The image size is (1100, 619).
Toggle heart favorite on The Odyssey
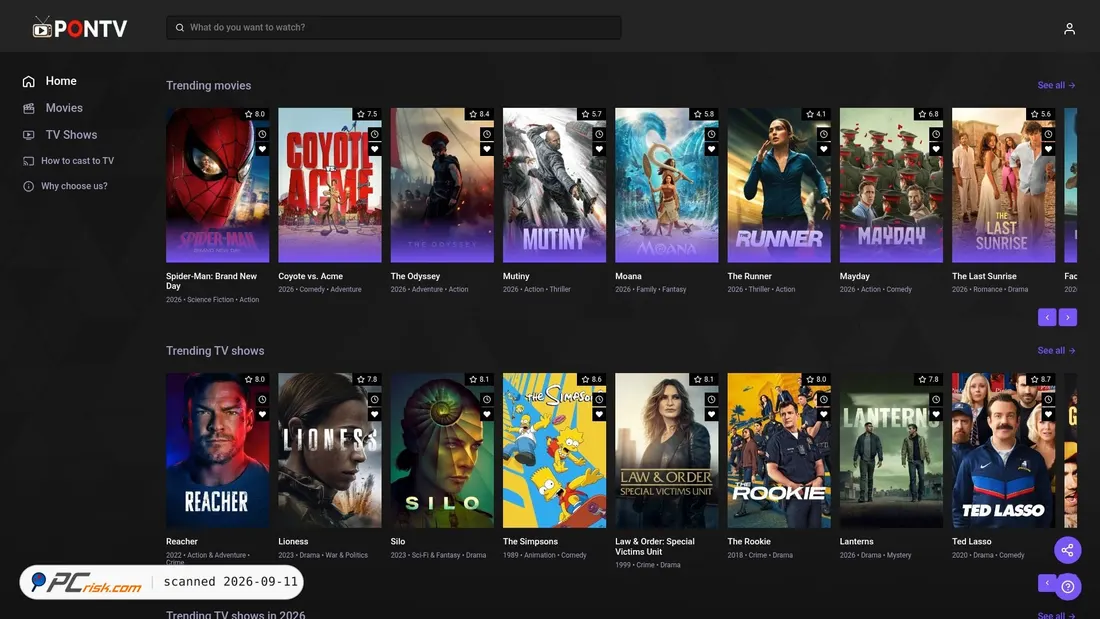[x=486, y=149]
